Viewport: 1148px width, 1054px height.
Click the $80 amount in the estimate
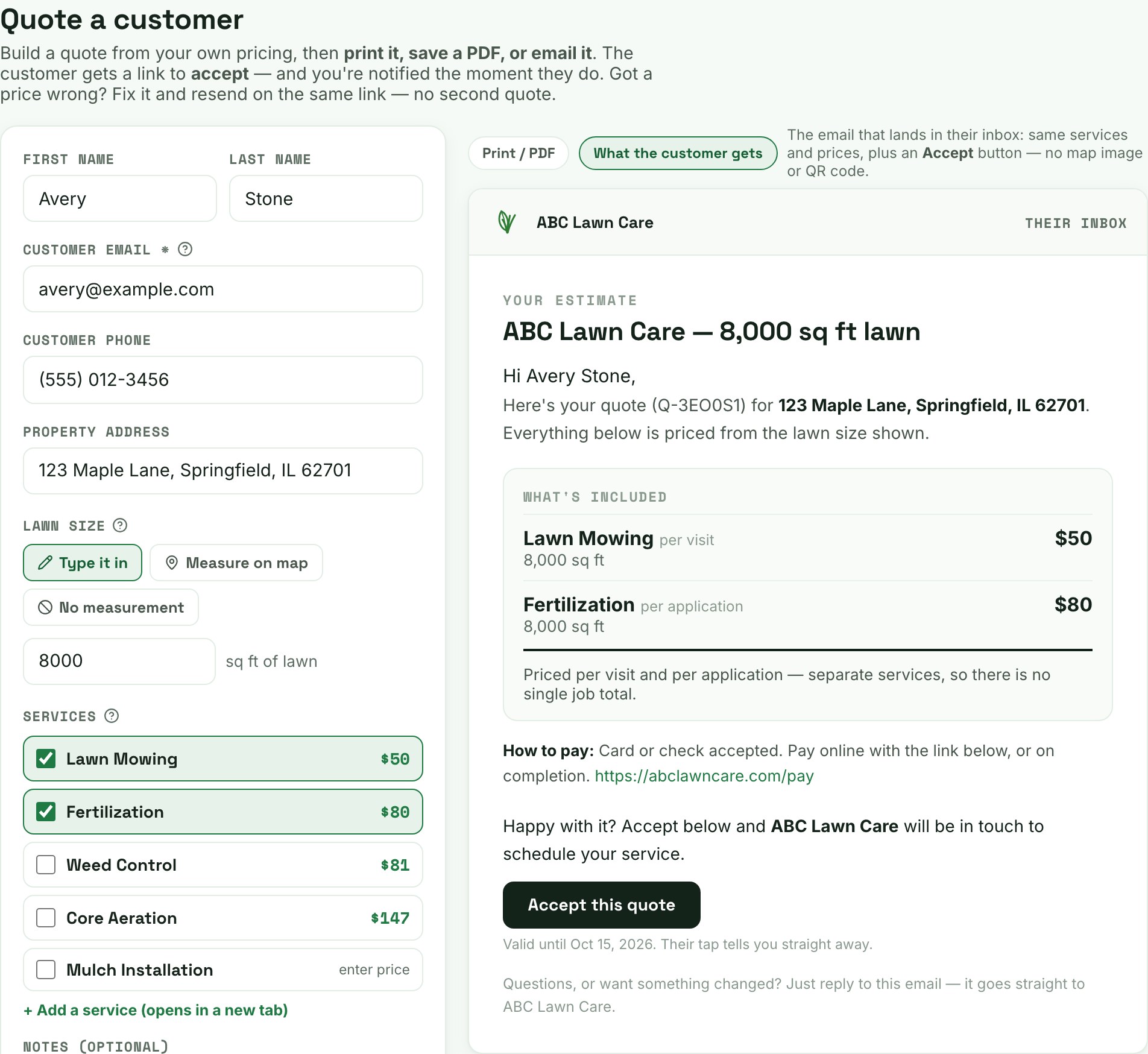pos(1073,604)
